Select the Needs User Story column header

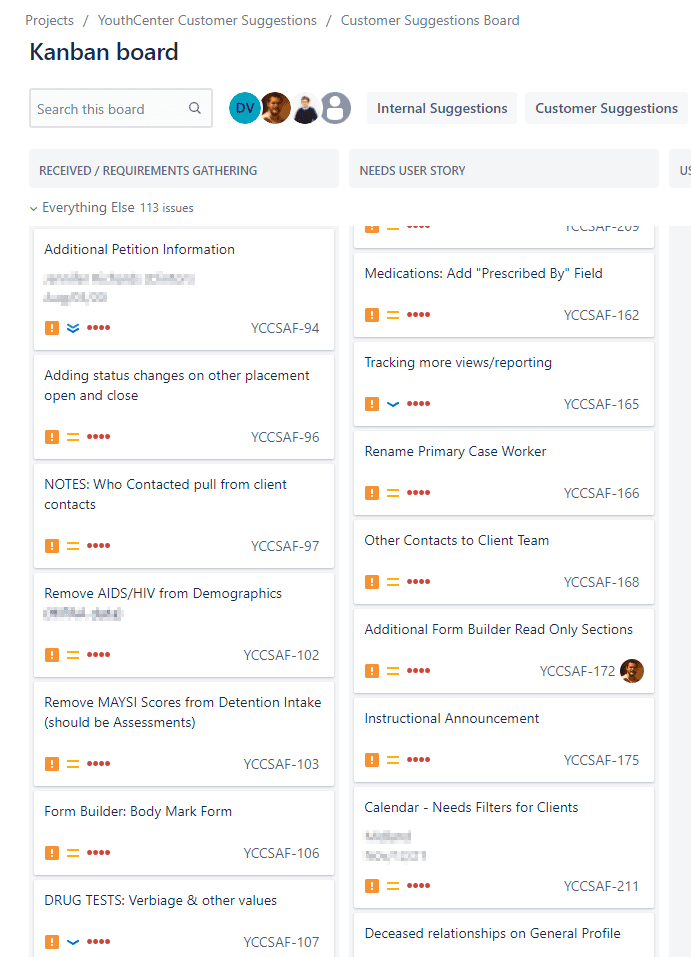pyautogui.click(x=412, y=170)
